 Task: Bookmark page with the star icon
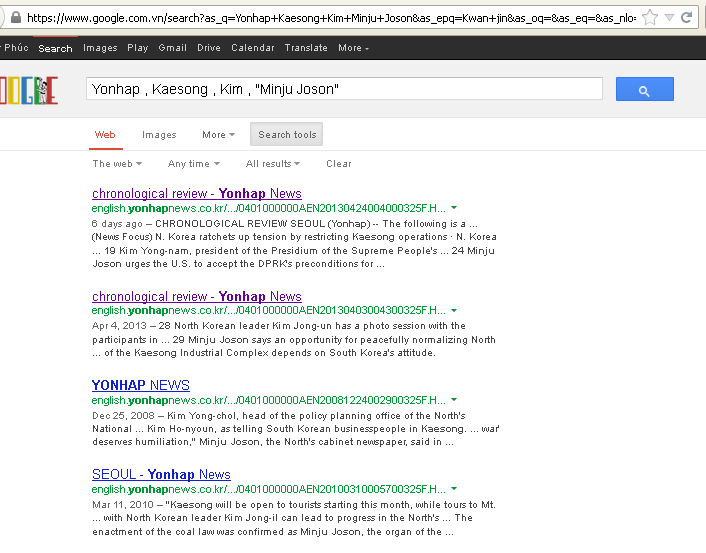click(x=650, y=18)
